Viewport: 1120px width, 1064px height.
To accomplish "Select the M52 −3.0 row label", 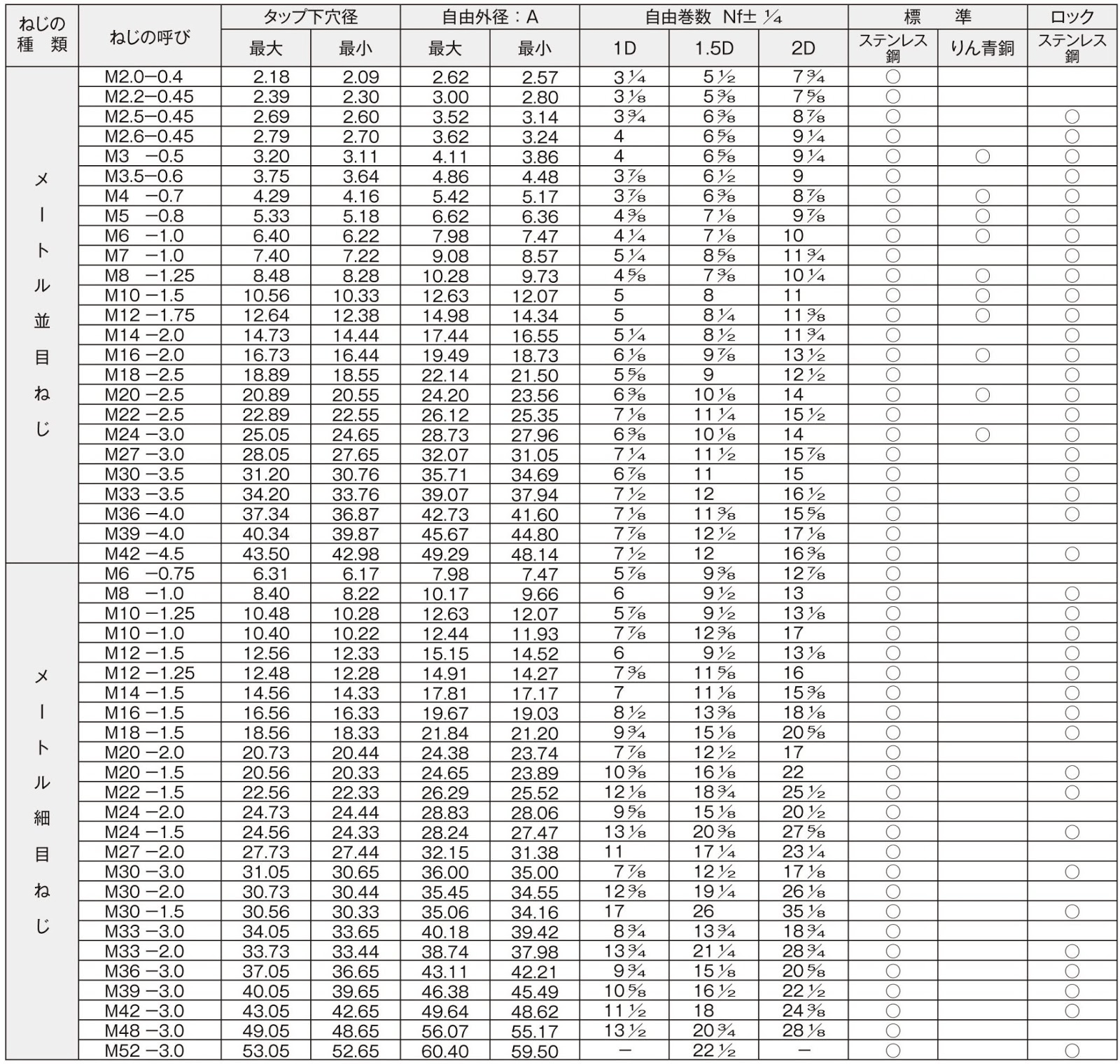I will point(143,1051).
